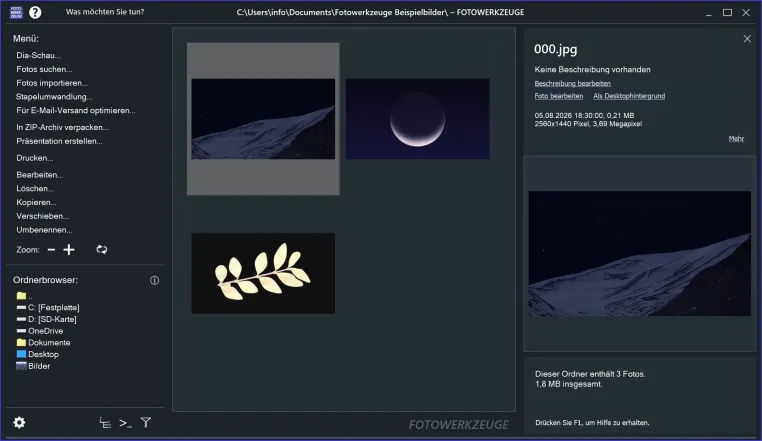Open Dia-Schau... from the menu

38,55
